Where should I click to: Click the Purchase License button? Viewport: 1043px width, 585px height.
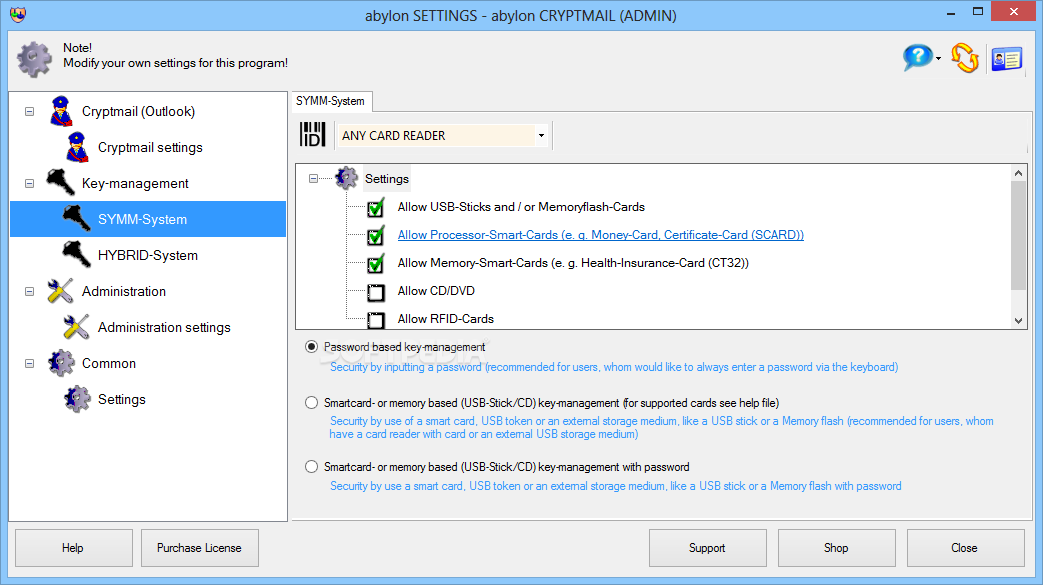(200, 548)
